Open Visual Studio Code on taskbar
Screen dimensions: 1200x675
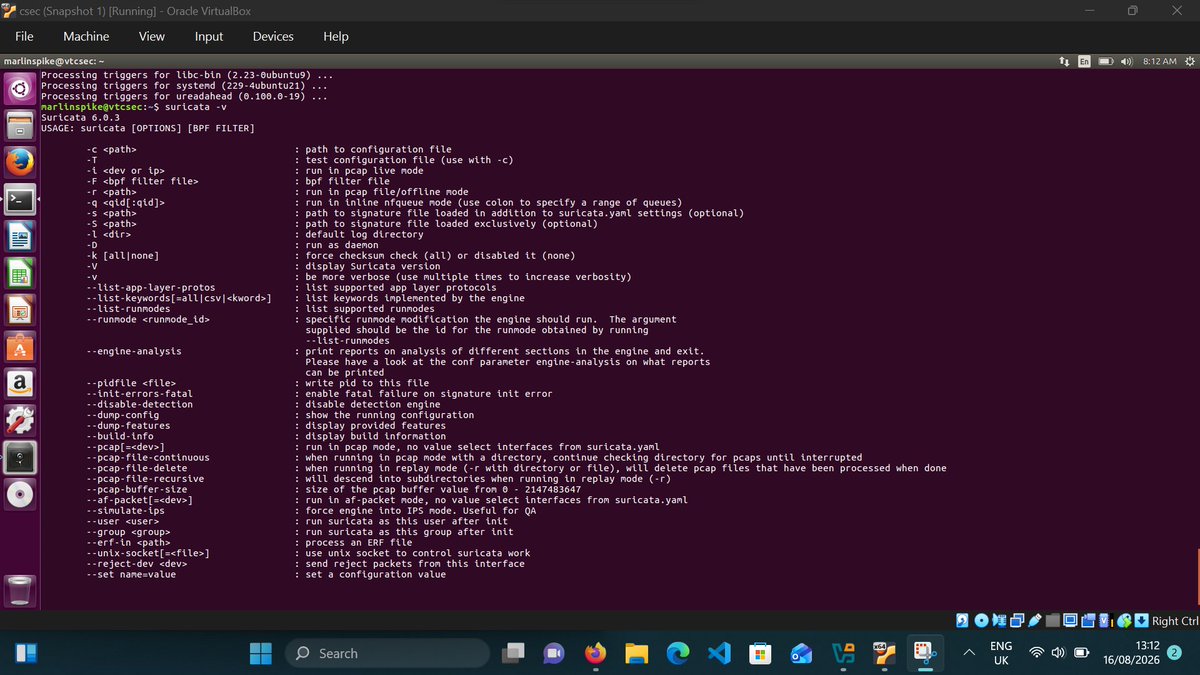coord(719,653)
